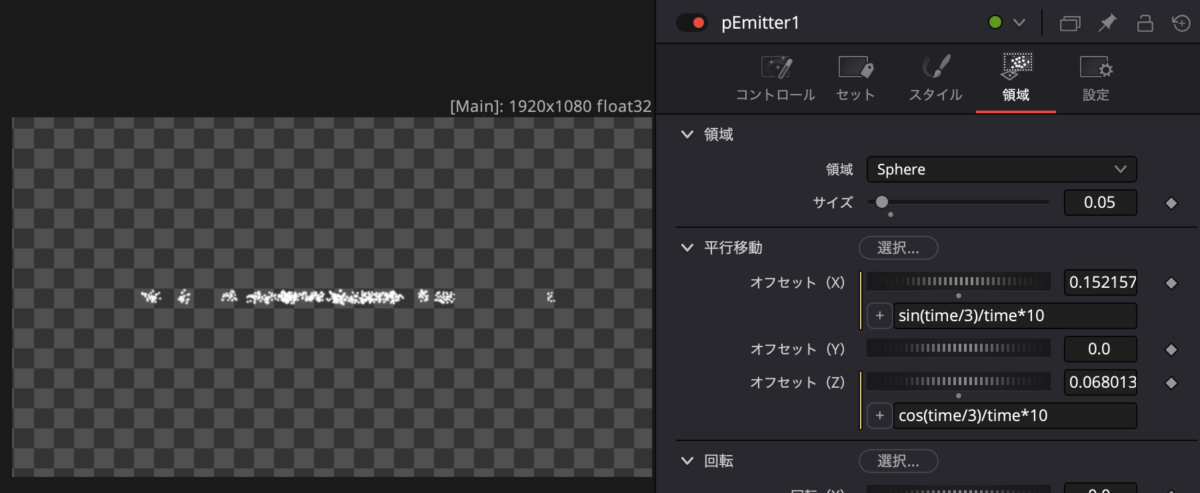Pin the pEmitter1 inspector panel
The height and width of the screenshot is (493, 1200).
pyautogui.click(x=1109, y=22)
